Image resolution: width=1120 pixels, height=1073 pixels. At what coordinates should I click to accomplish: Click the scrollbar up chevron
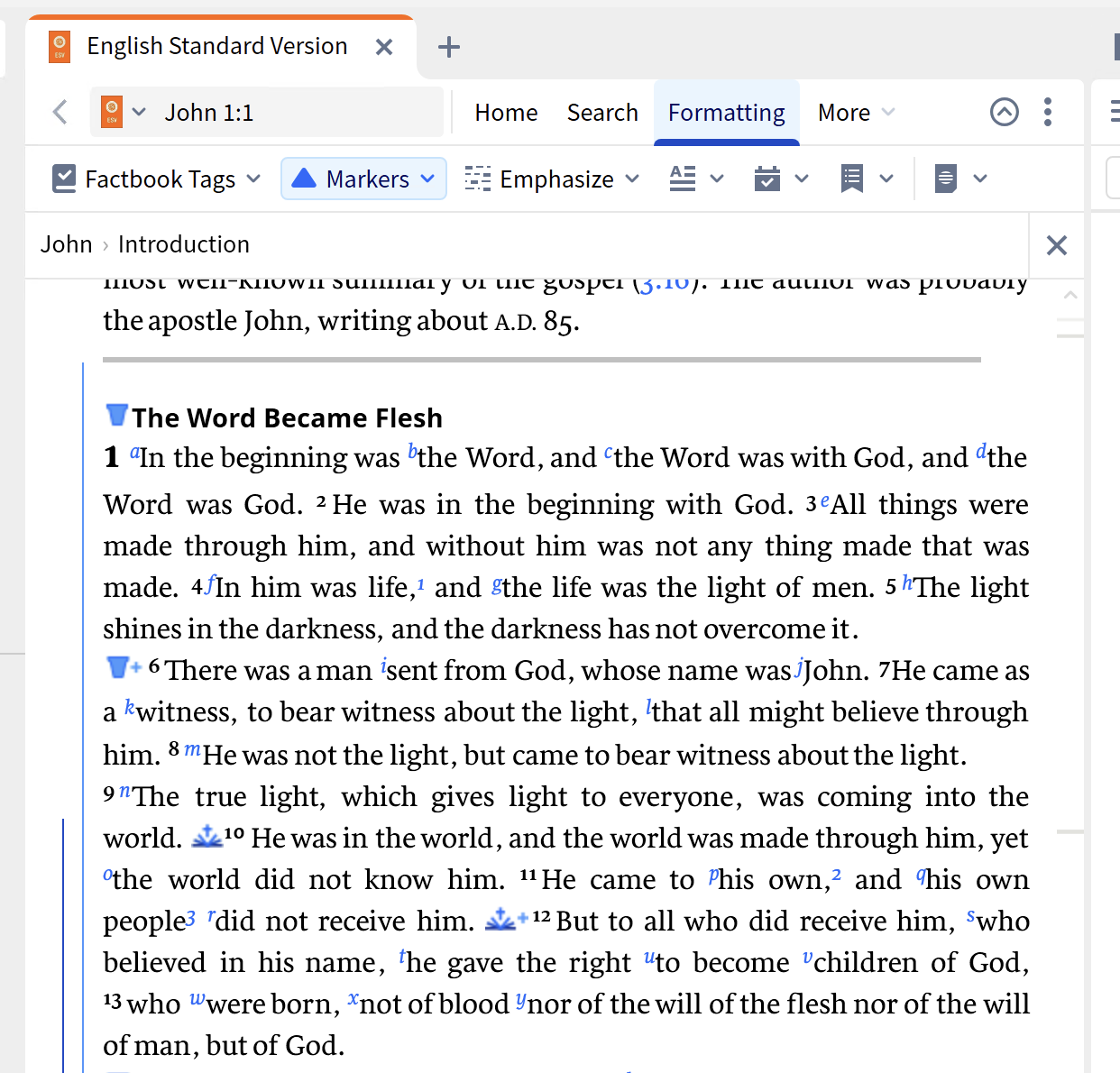pos(1070,295)
